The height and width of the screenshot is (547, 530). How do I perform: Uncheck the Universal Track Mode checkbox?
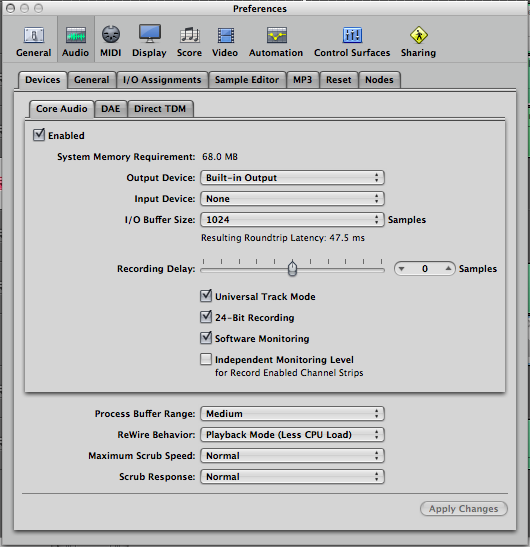206,296
